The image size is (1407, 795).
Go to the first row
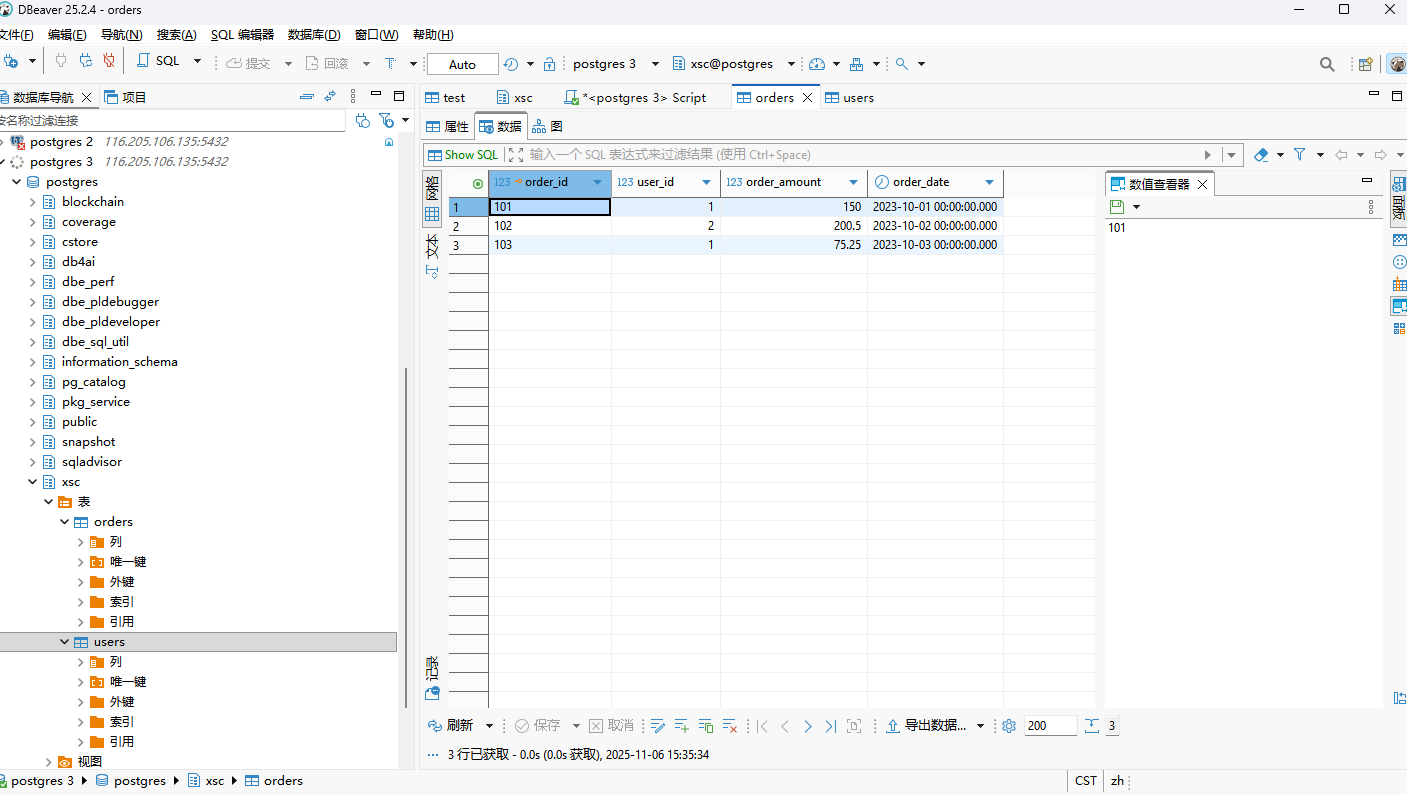click(x=762, y=726)
